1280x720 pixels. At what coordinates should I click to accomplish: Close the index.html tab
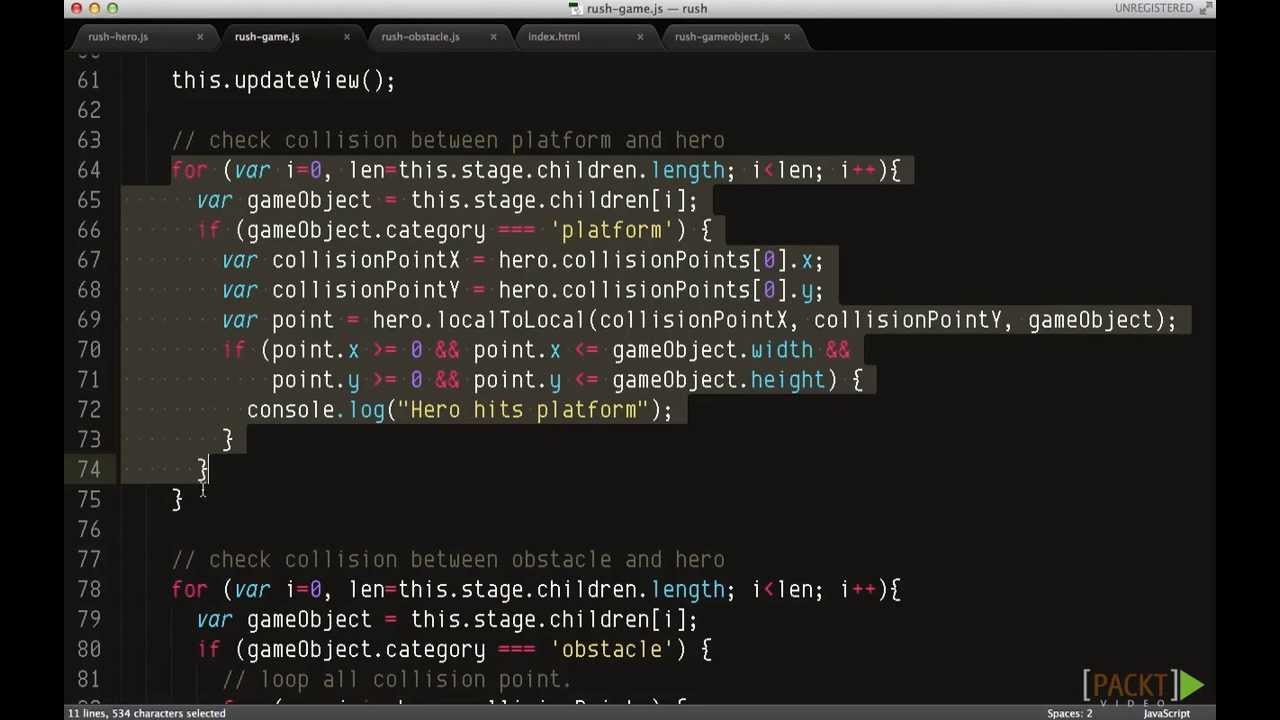[x=640, y=37]
